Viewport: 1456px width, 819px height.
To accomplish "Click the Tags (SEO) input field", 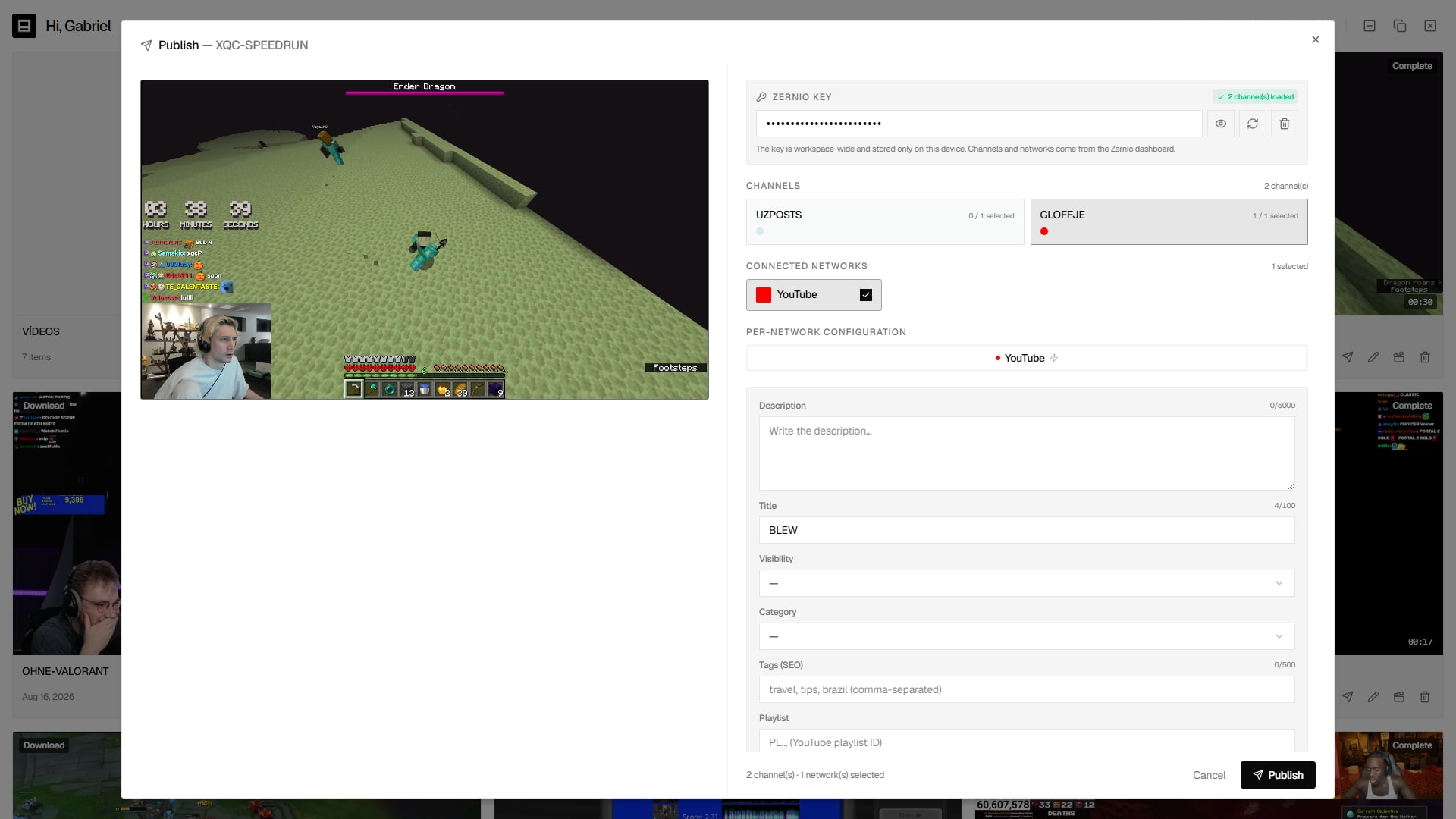I will pos(1027,689).
